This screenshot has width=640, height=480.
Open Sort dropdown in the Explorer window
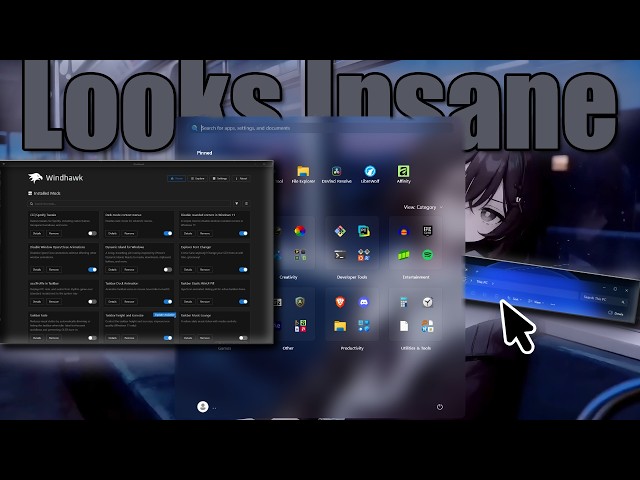pyautogui.click(x=515, y=299)
